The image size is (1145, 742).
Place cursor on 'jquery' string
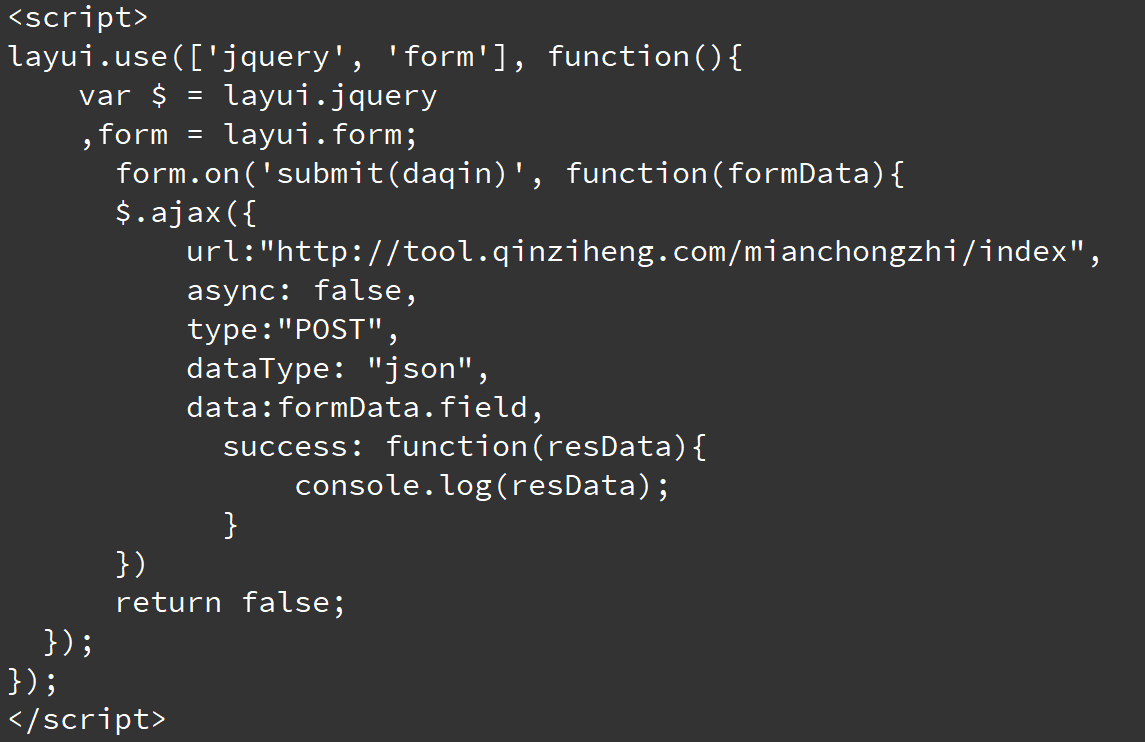point(276,57)
